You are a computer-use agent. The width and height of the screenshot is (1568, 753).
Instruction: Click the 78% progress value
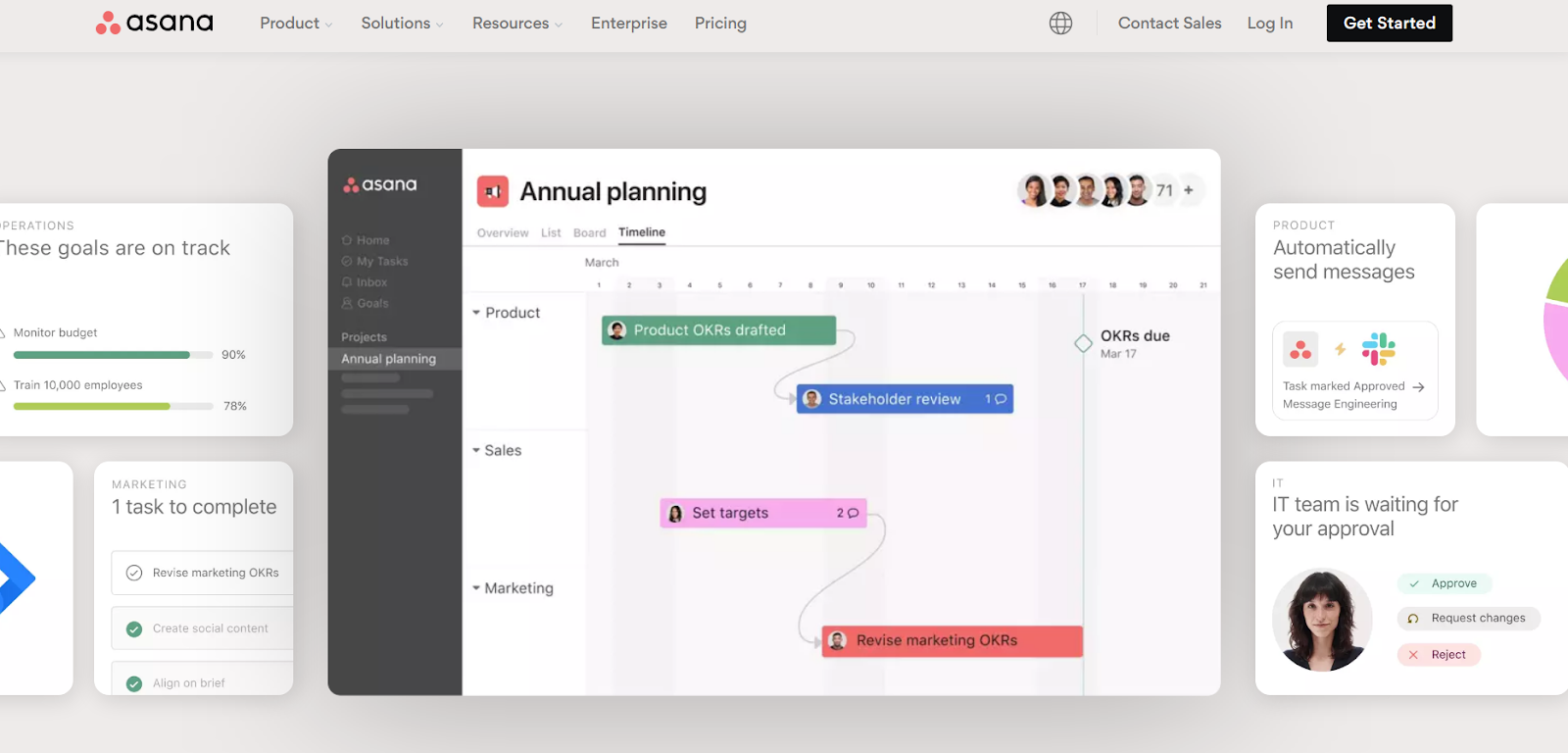[235, 406]
